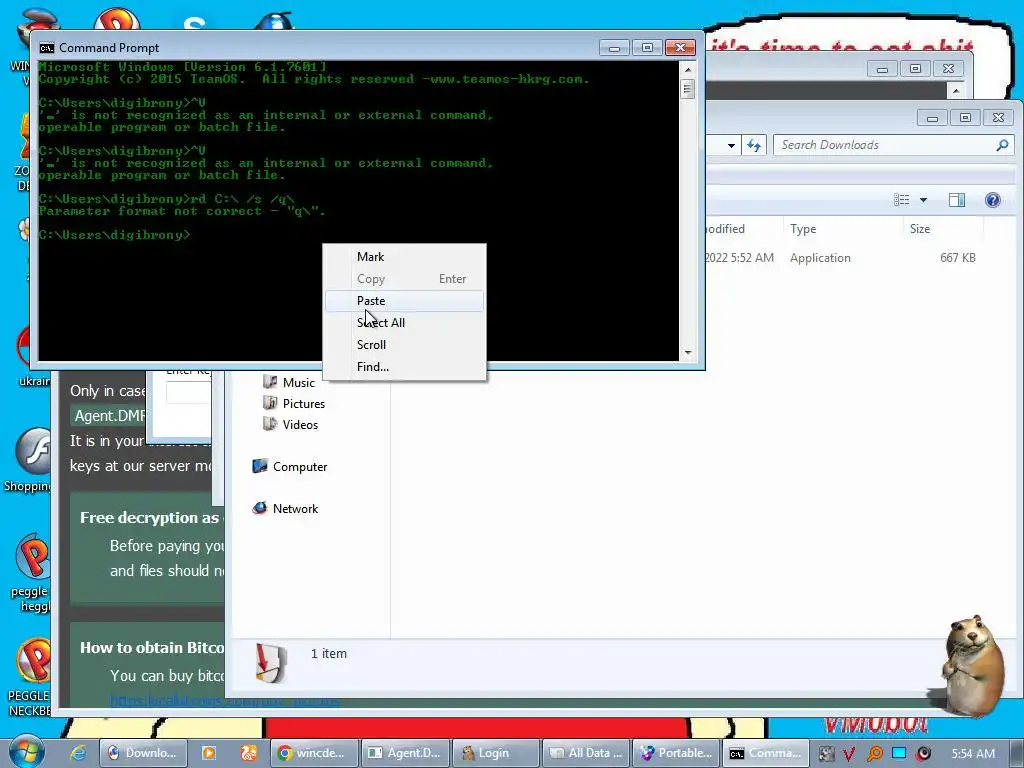The width and height of the screenshot is (1024, 768).
Task: Switch to Login taskbar button
Action: click(496, 753)
